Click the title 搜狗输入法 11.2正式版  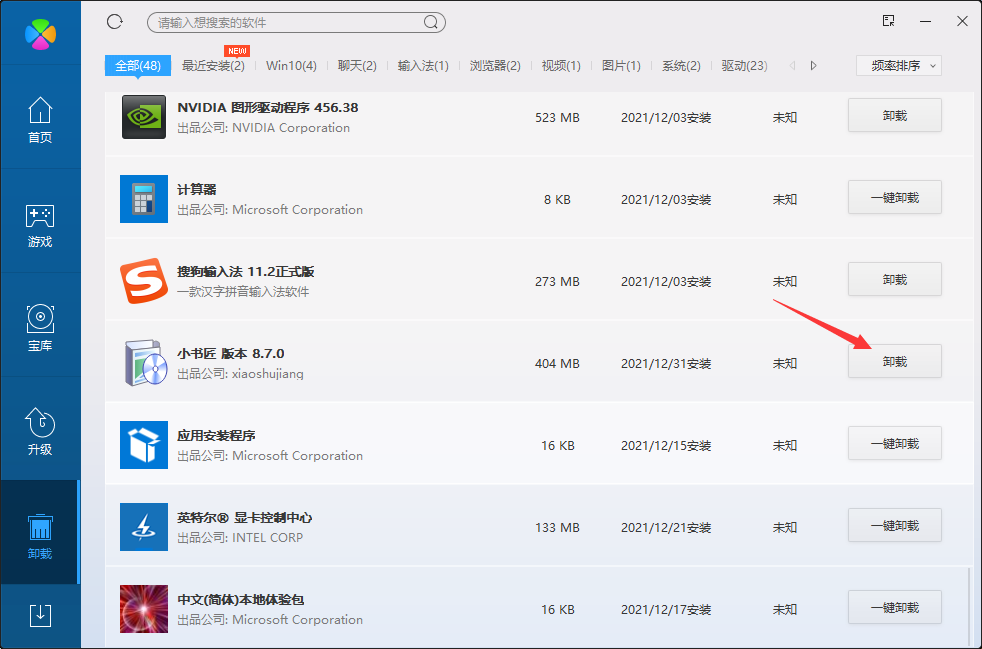[246, 272]
